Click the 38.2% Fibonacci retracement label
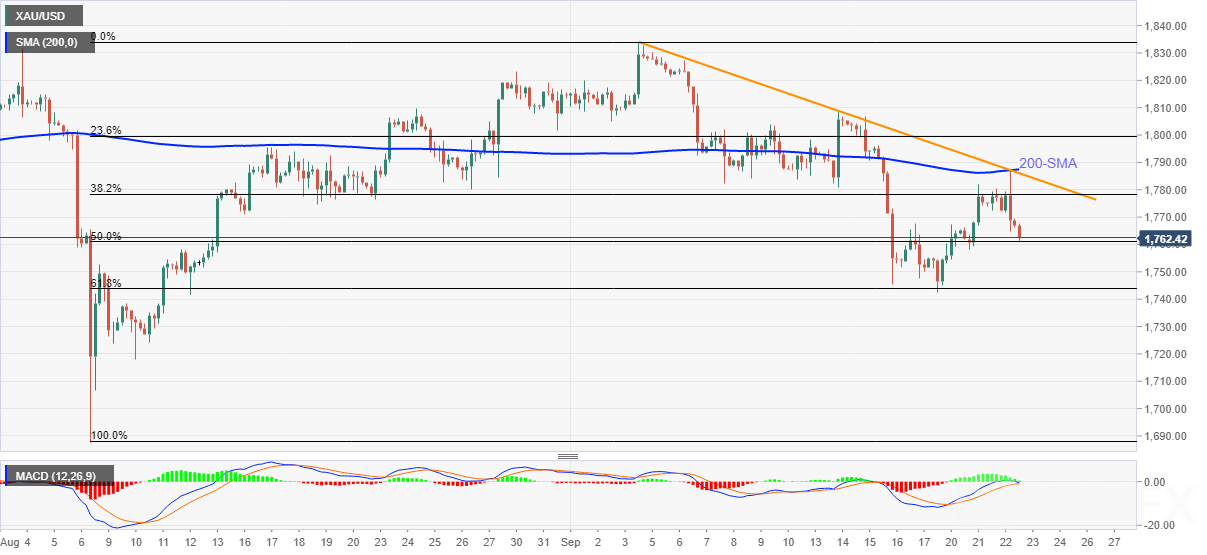Image resolution: width=1207 pixels, height=555 pixels. coord(106,188)
